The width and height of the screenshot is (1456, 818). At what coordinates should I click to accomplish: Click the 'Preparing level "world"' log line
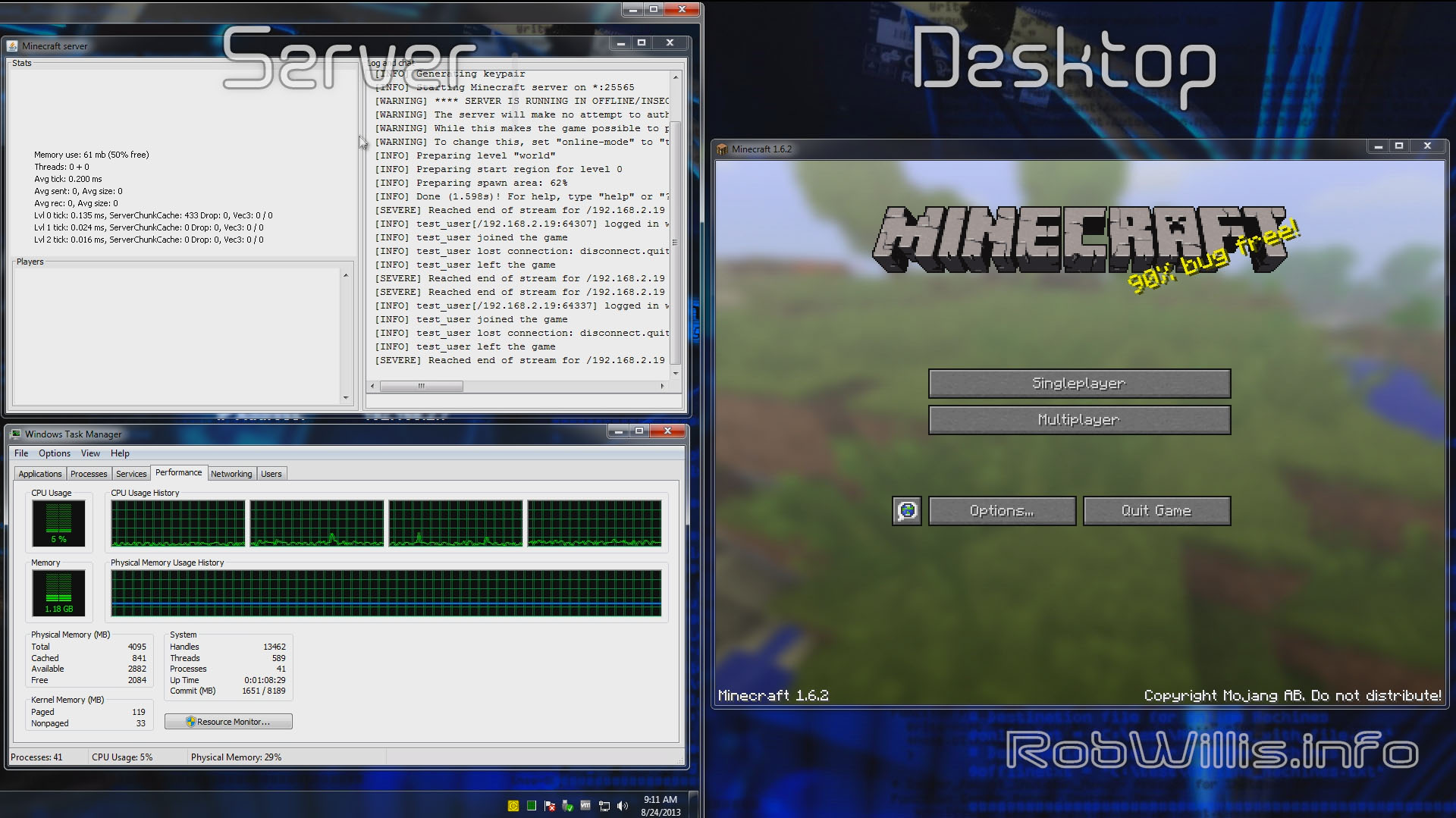pos(465,155)
